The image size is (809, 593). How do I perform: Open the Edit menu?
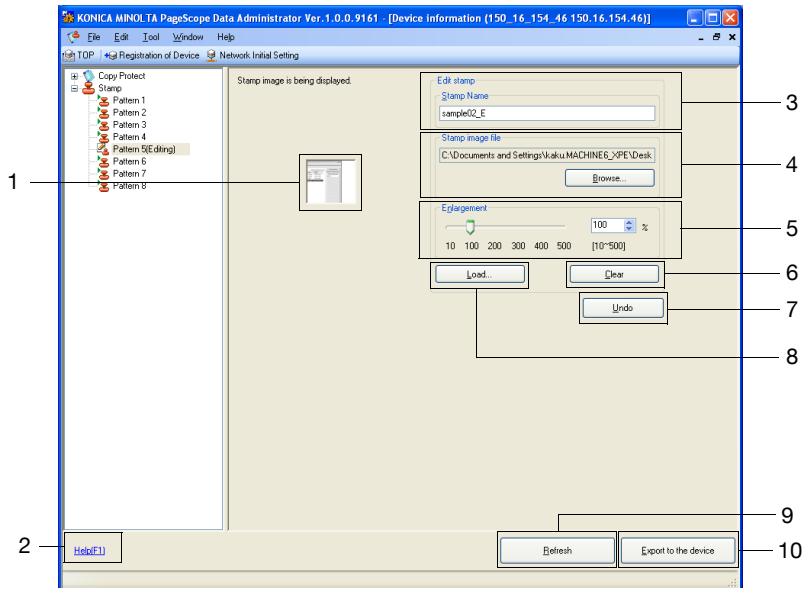(x=121, y=37)
